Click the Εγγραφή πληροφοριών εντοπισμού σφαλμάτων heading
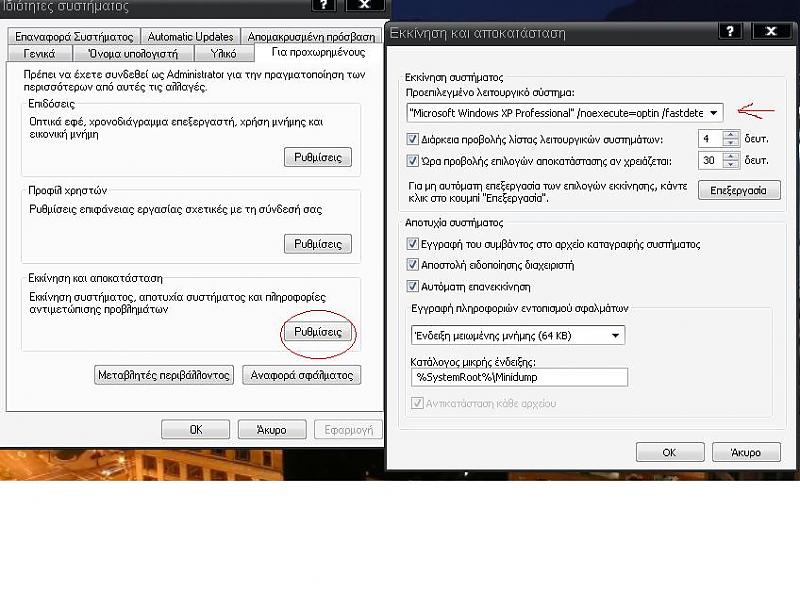 coord(520,308)
